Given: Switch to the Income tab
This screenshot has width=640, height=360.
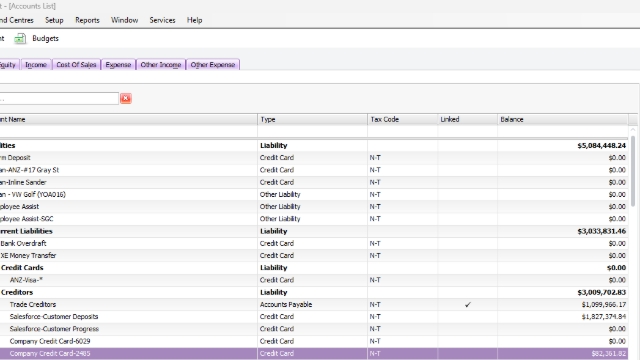Looking at the screenshot, I should 36,64.
